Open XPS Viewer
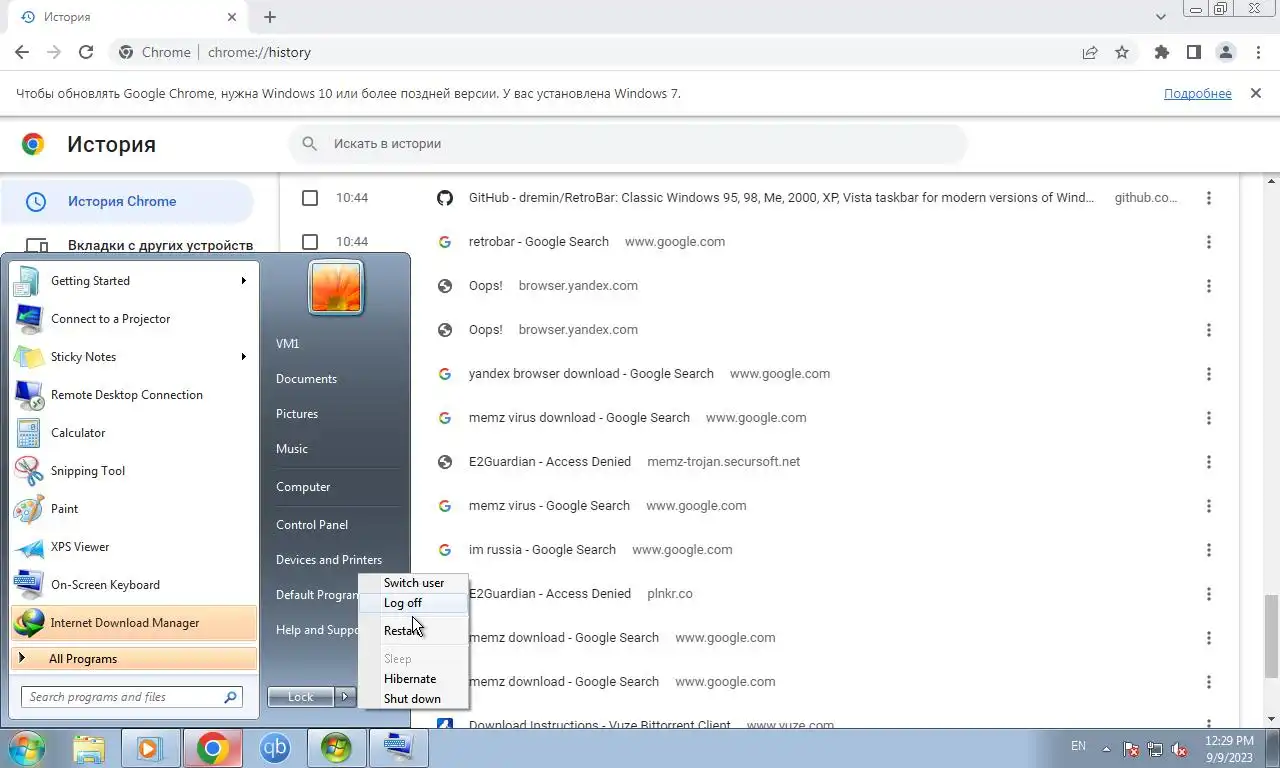The image size is (1280, 768). (134, 547)
